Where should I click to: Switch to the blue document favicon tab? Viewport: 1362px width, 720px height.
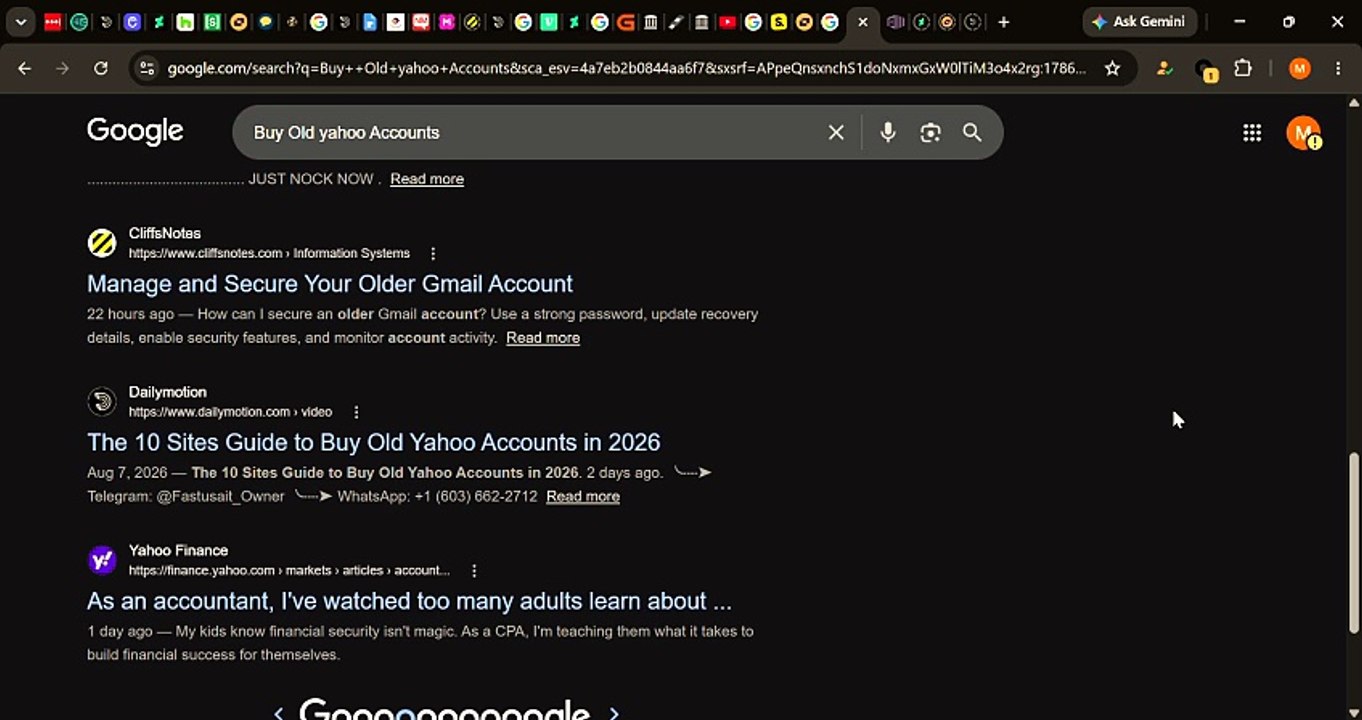pyautogui.click(x=370, y=22)
